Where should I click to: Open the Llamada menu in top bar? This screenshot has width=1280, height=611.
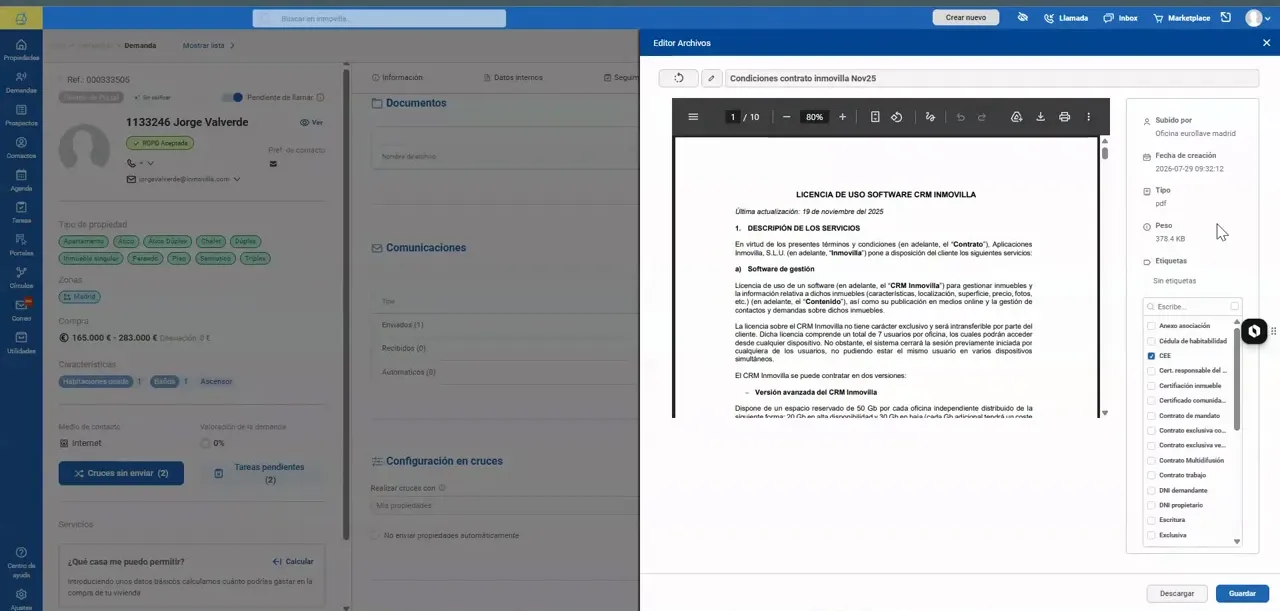(x=1066, y=18)
